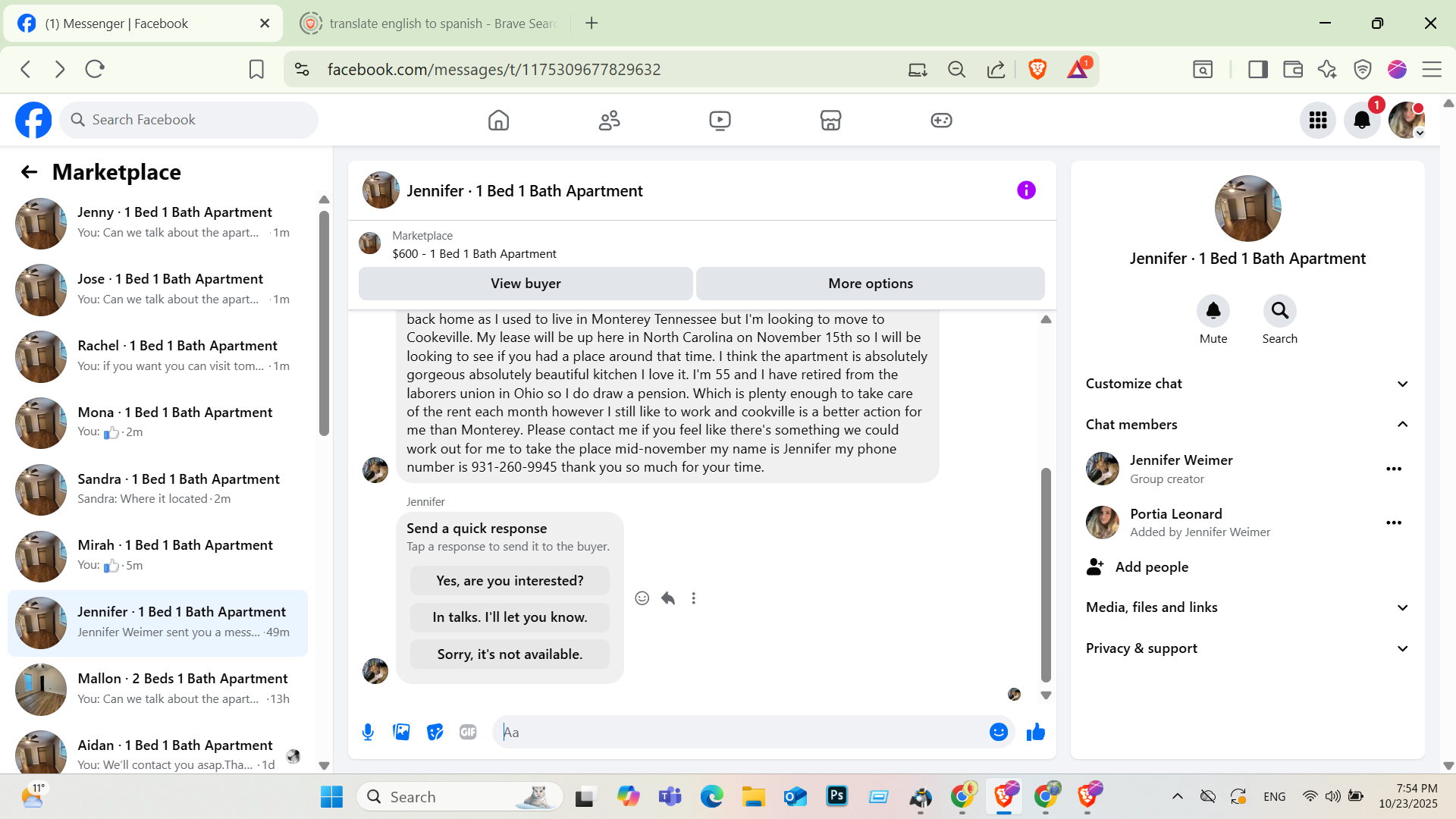Switch to translate english to spanish tab
The width and height of the screenshot is (1456, 819).
click(x=432, y=24)
